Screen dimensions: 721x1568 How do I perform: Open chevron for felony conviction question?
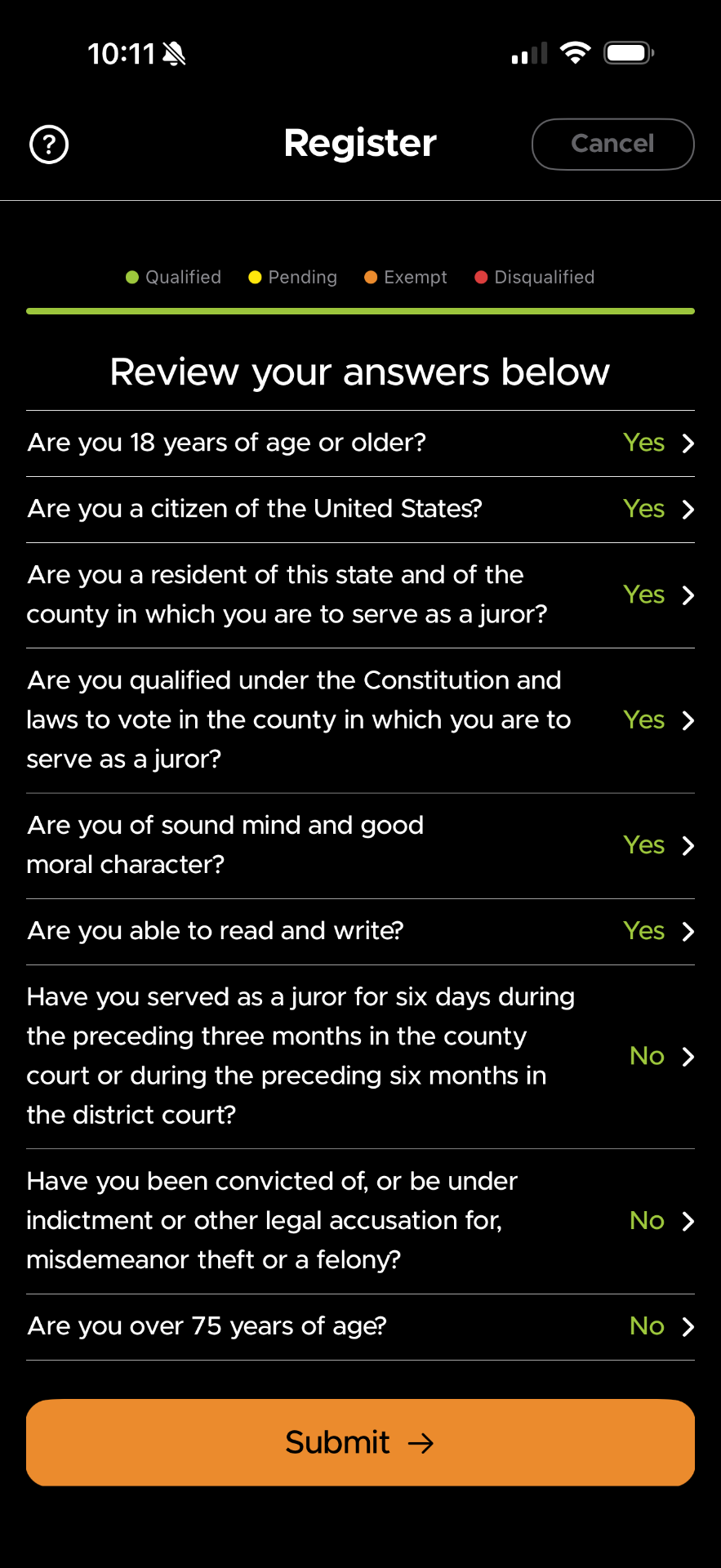(x=688, y=1221)
